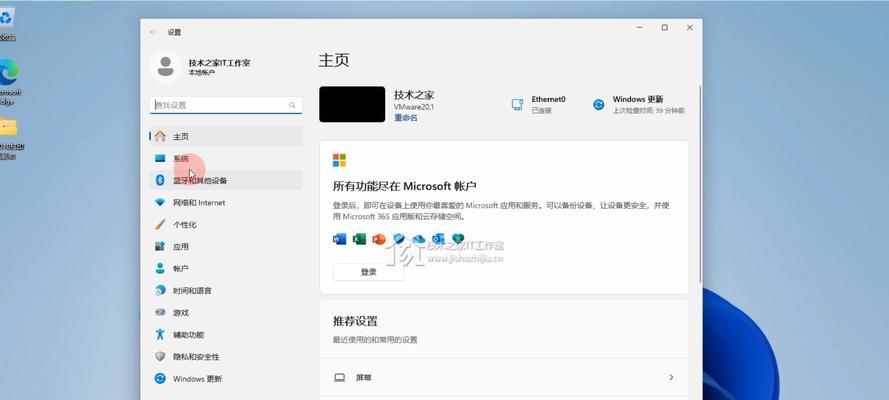Click the 所有功能尽在 Microsoft 帐户 heading
Viewport: 889px width, 400px height.
(405, 186)
